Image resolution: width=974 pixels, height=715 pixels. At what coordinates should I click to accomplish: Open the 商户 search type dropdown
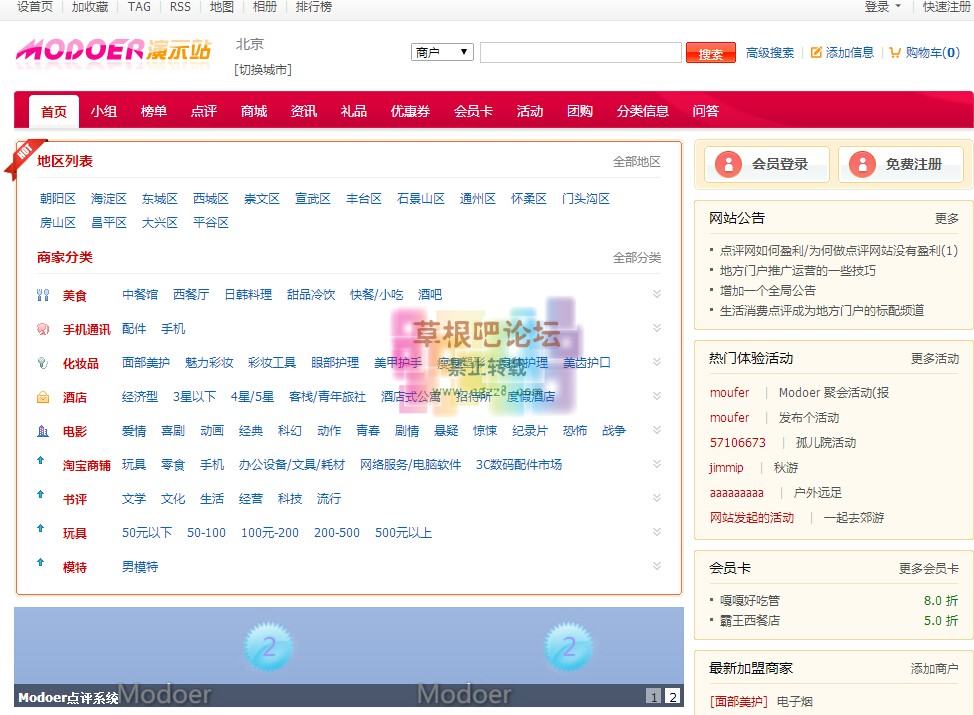coord(442,53)
